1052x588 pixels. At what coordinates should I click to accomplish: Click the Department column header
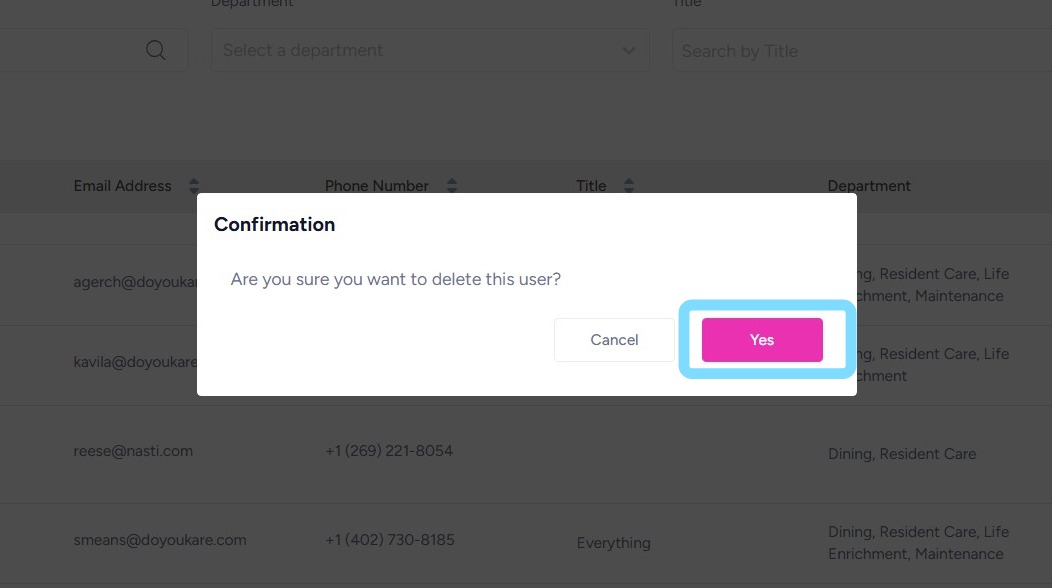pyautogui.click(x=869, y=186)
